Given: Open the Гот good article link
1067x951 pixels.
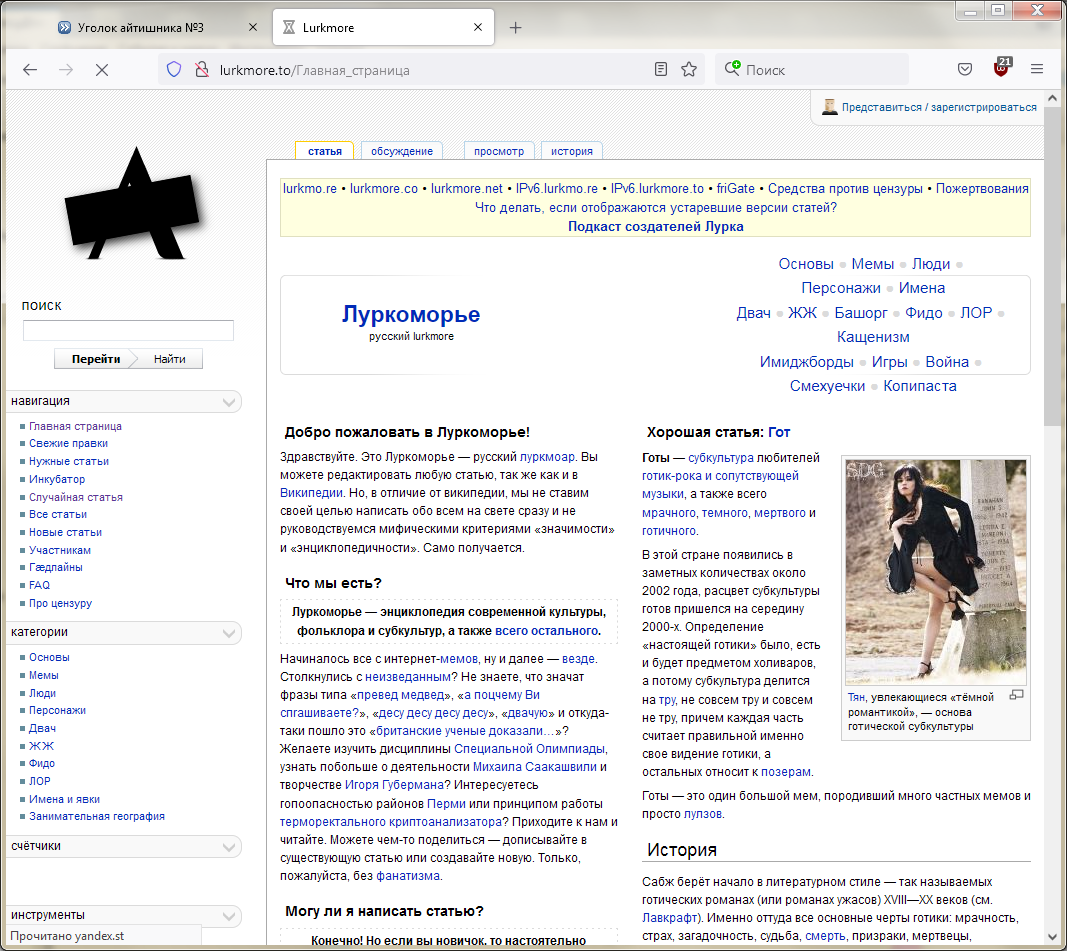Looking at the screenshot, I should (779, 432).
